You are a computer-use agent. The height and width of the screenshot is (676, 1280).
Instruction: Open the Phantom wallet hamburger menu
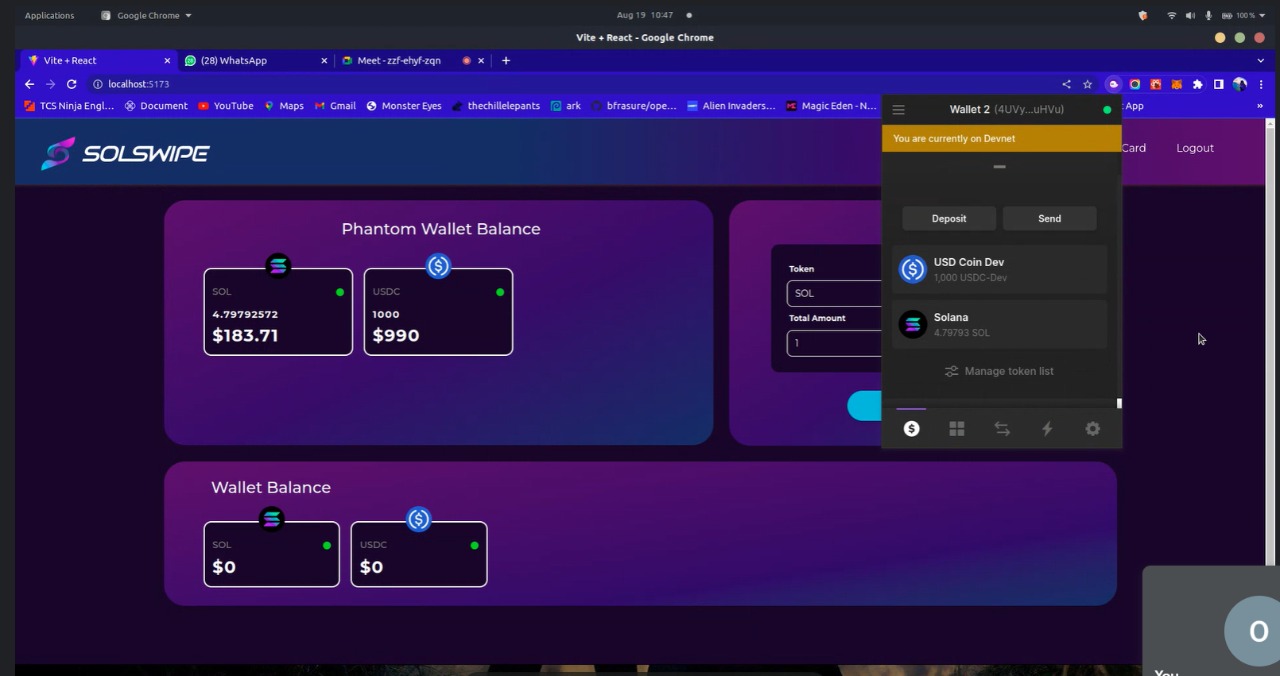click(898, 110)
